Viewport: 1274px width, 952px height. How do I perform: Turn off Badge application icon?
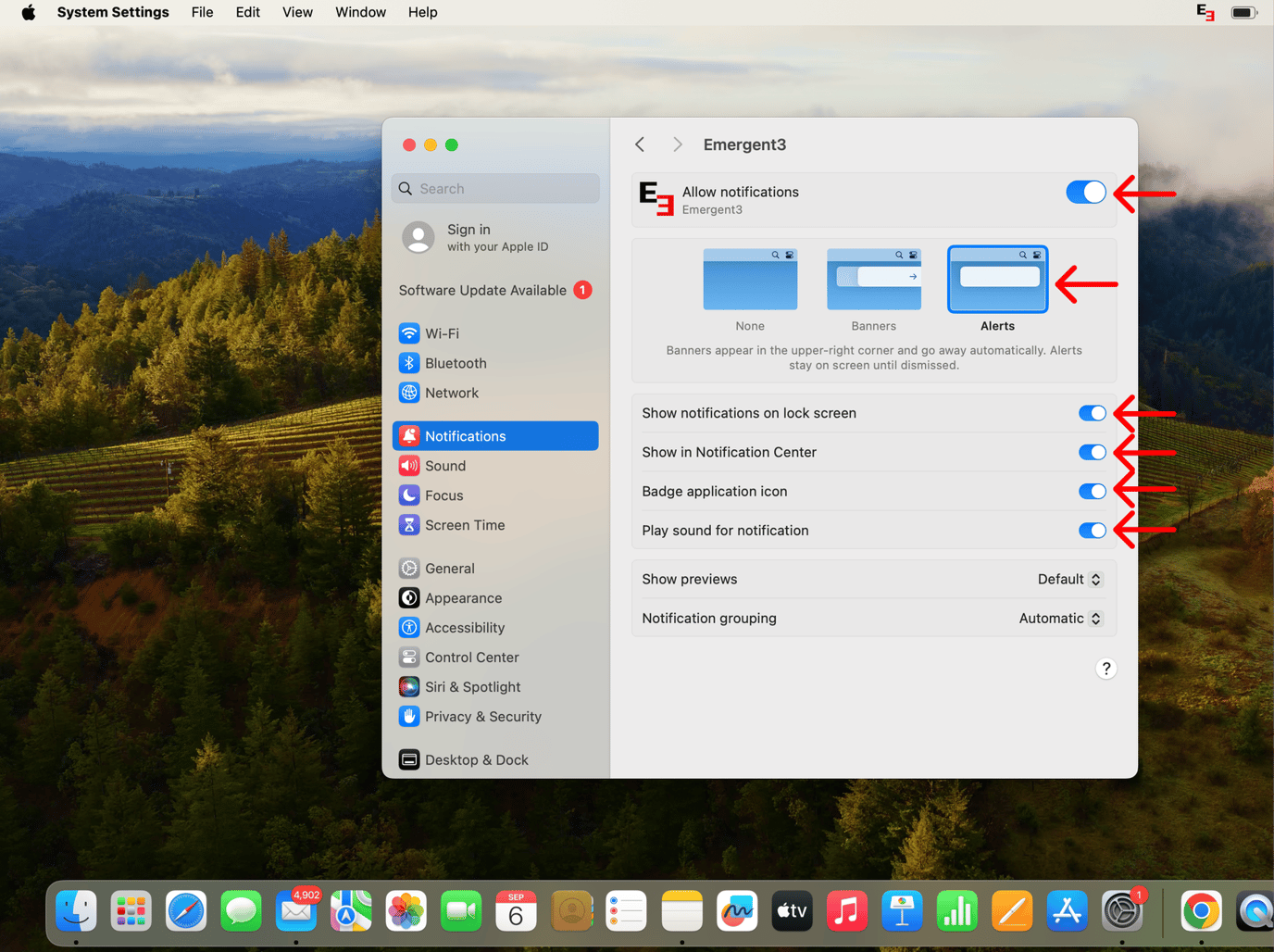pyautogui.click(x=1092, y=491)
